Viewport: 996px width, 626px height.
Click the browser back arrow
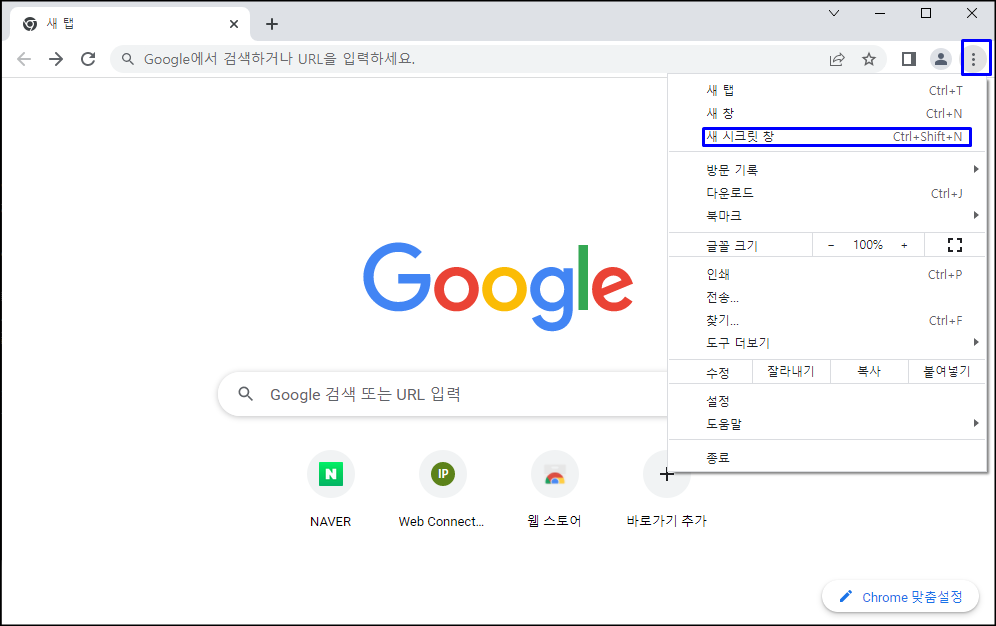click(24, 59)
